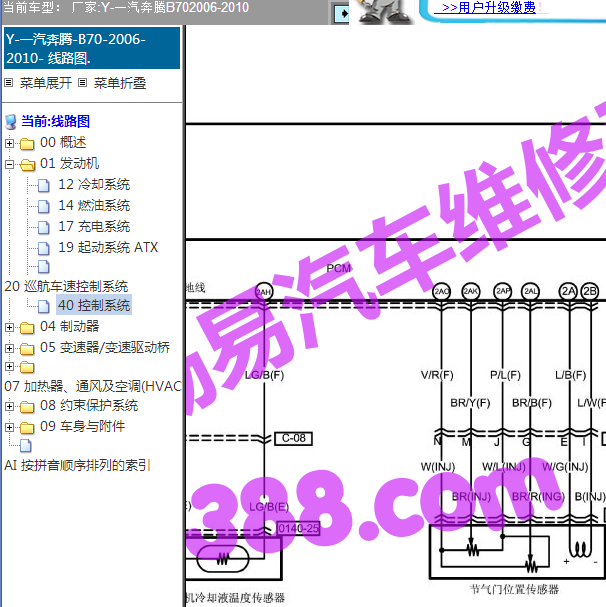This screenshot has width=606, height=607.
Task: Click the V/R(F) wire label
Action: 437,375
